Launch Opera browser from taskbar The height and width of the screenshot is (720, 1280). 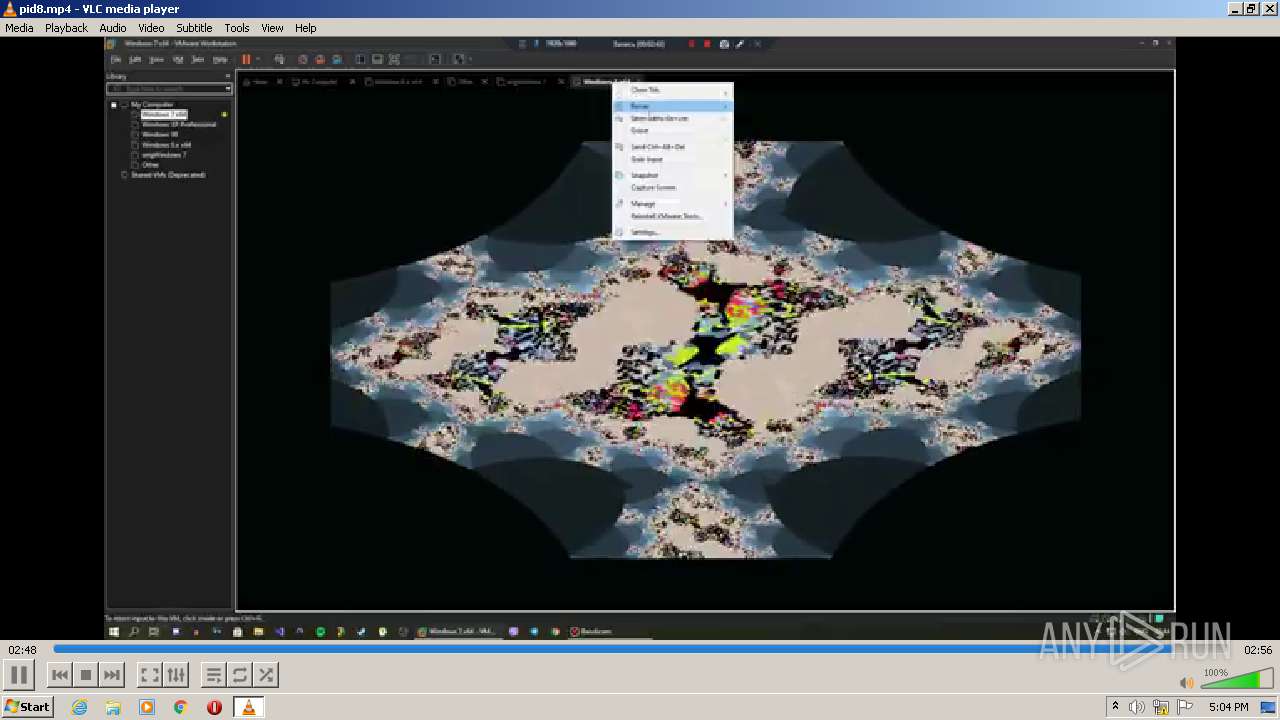point(214,707)
